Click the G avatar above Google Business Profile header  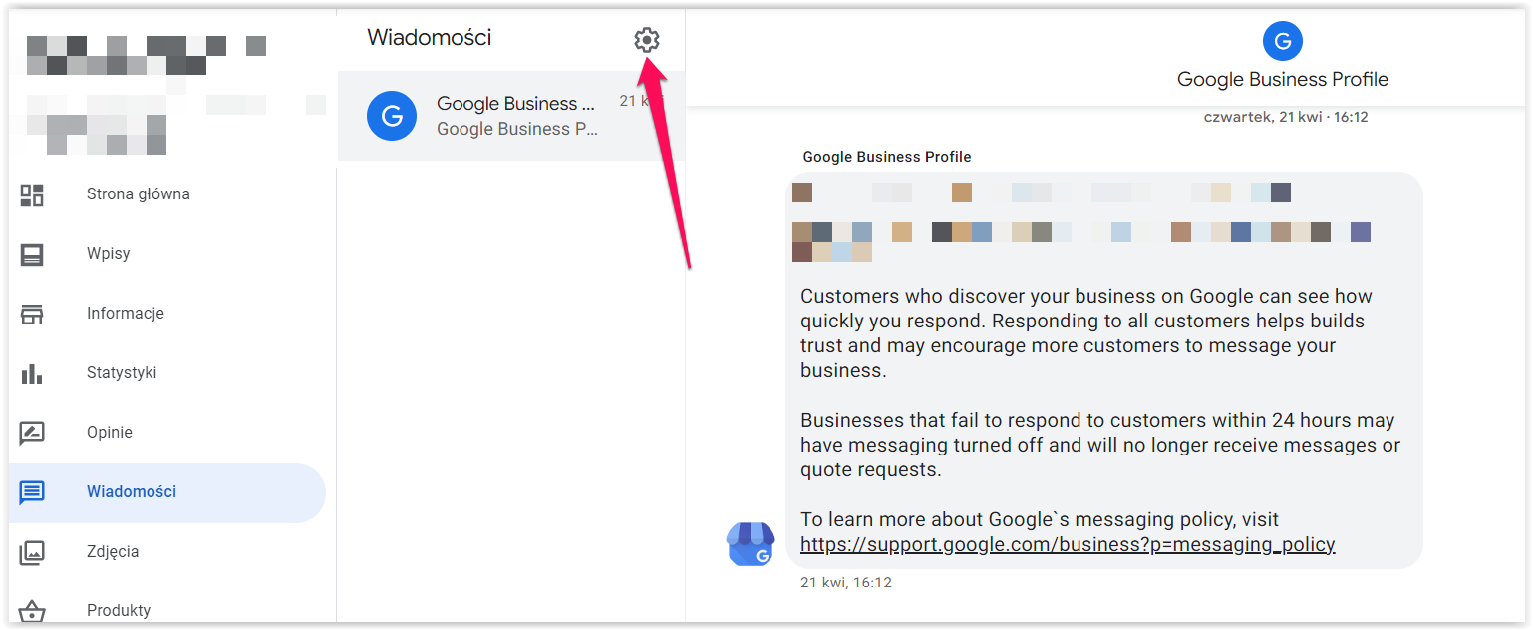pos(1283,41)
